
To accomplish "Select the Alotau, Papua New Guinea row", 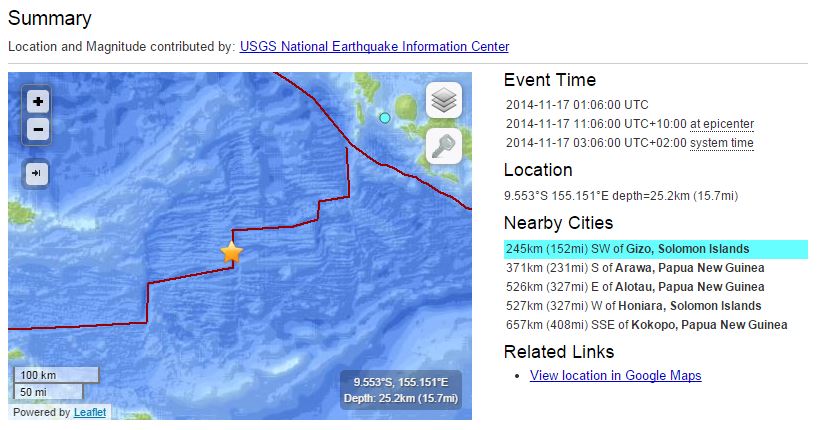I will click(635, 287).
